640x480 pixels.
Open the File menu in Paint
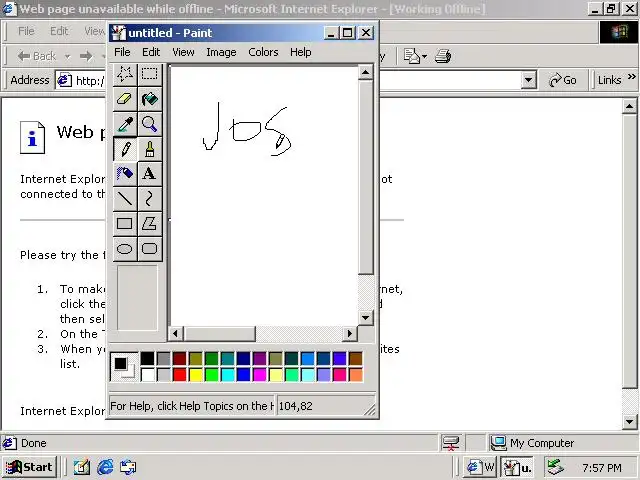coord(122,52)
